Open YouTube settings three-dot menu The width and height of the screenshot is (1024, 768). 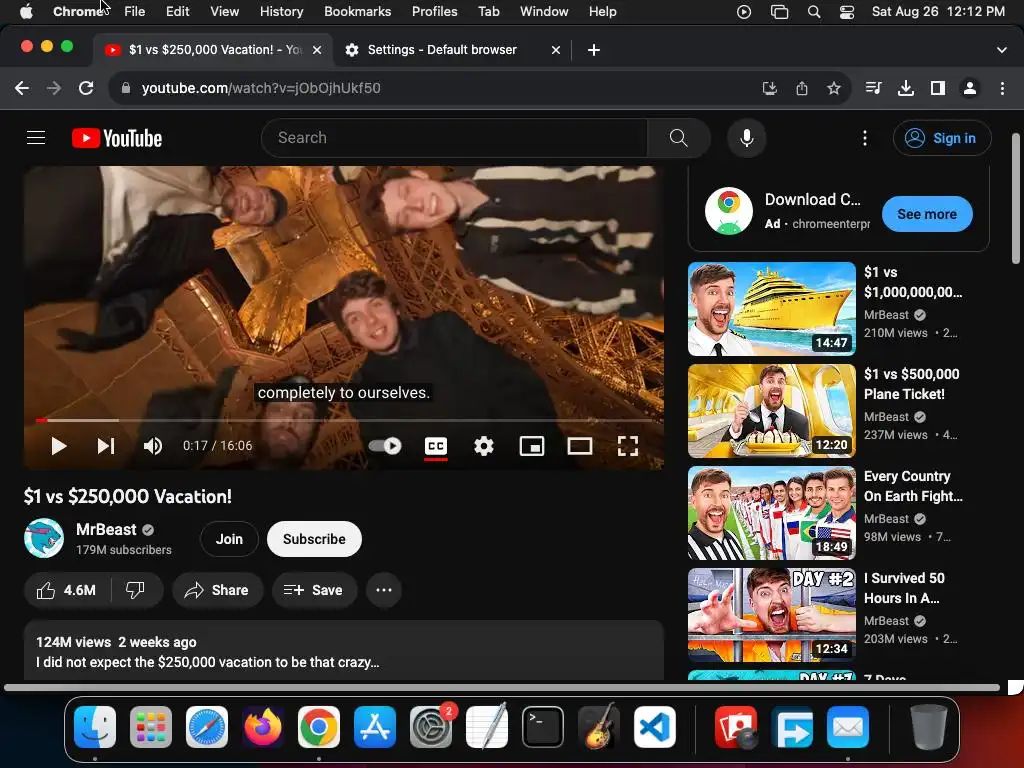coord(865,138)
